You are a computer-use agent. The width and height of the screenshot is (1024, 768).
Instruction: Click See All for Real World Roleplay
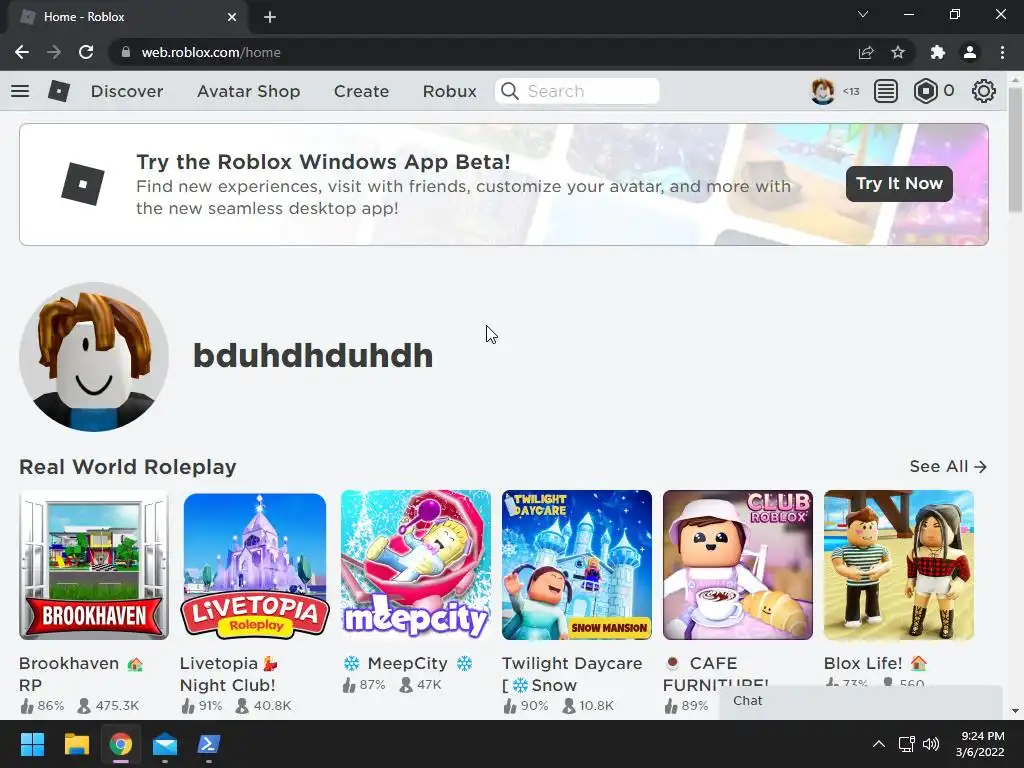pyautogui.click(x=948, y=466)
